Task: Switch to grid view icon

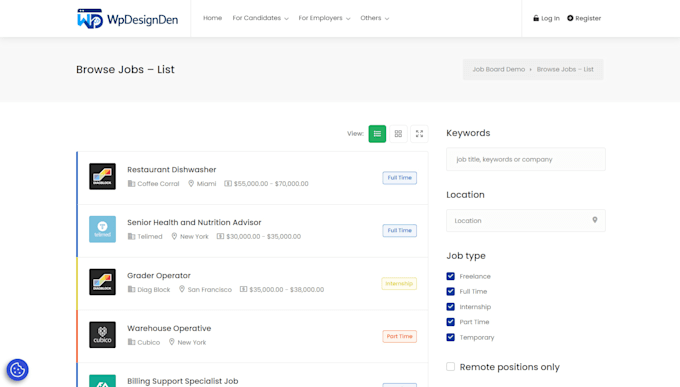Action: tap(398, 134)
